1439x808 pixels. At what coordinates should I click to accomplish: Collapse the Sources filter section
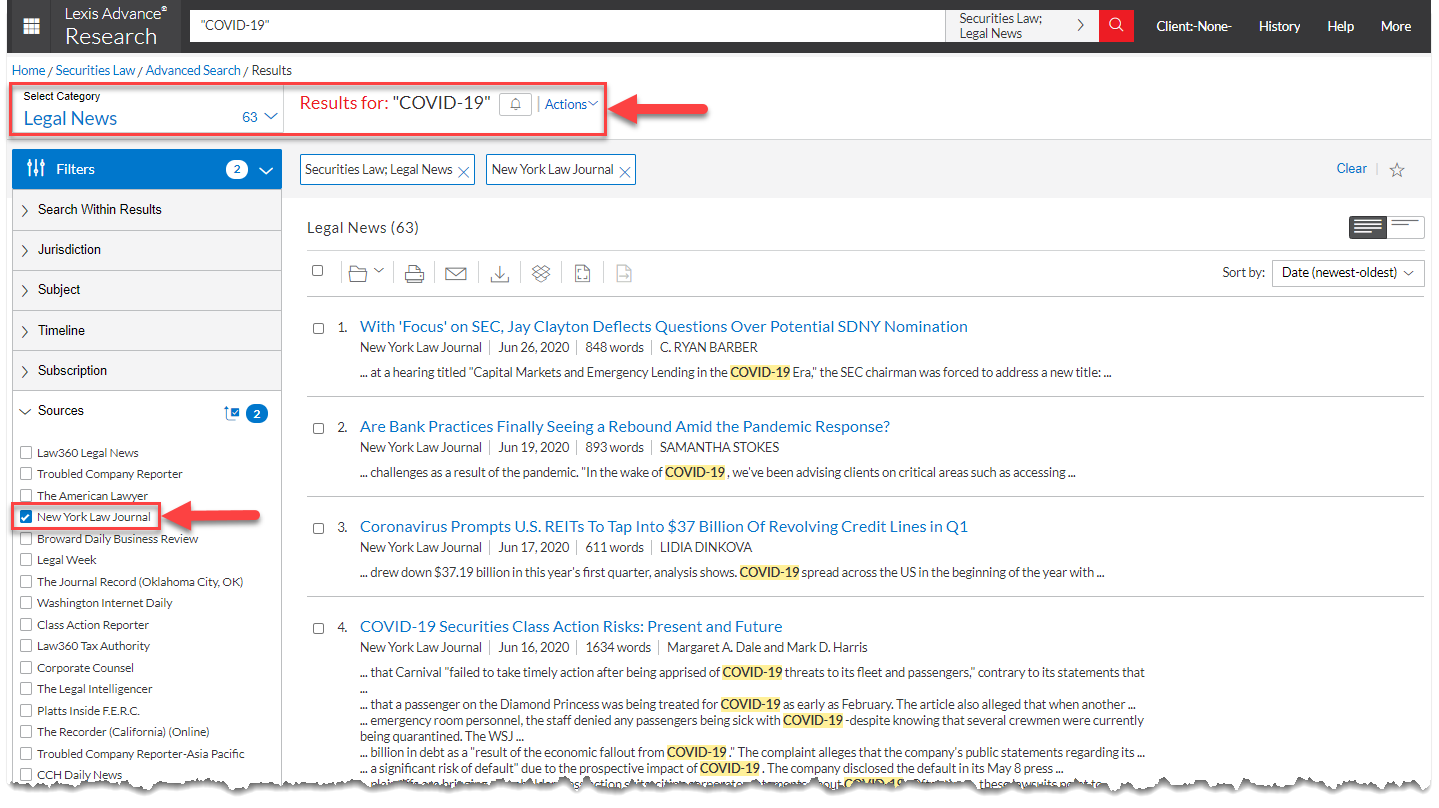click(26, 411)
